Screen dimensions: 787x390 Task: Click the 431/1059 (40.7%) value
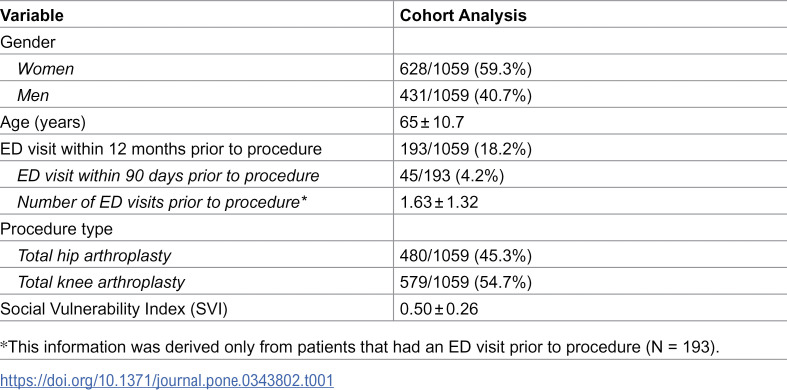coord(465,95)
